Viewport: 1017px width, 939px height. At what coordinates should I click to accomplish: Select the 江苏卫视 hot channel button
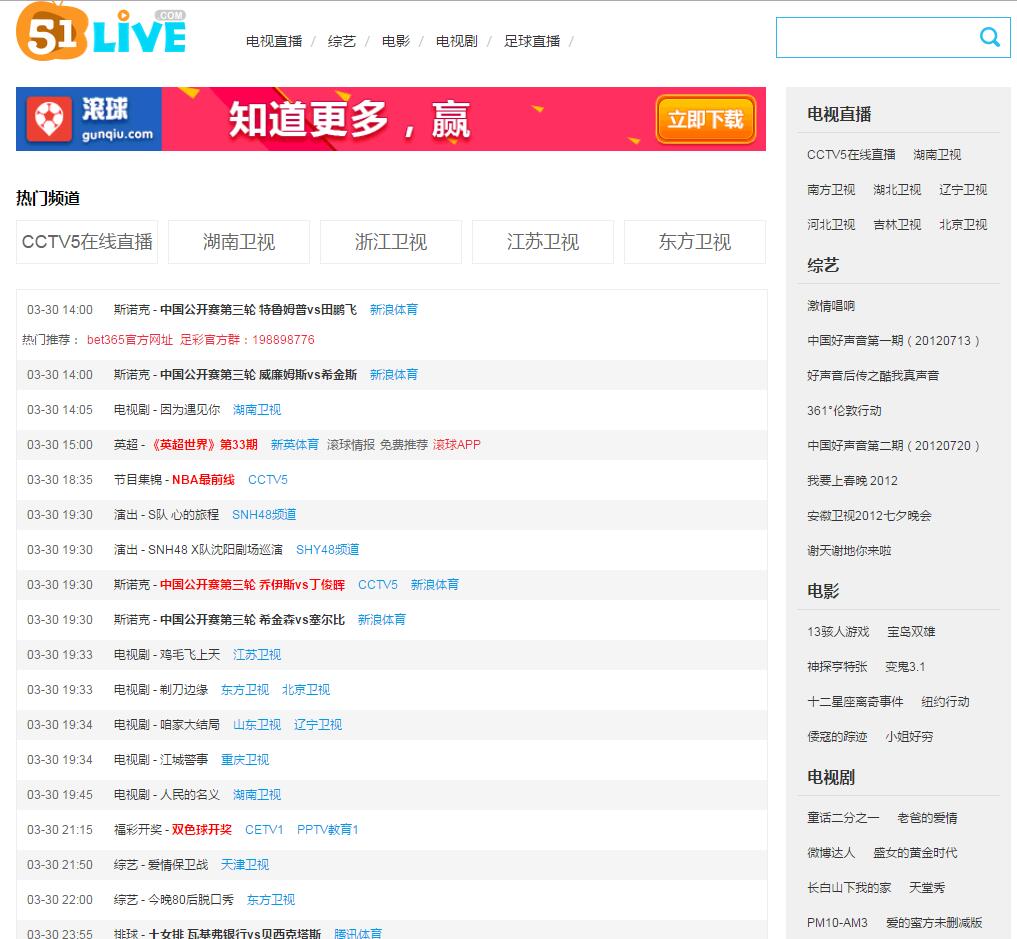543,242
